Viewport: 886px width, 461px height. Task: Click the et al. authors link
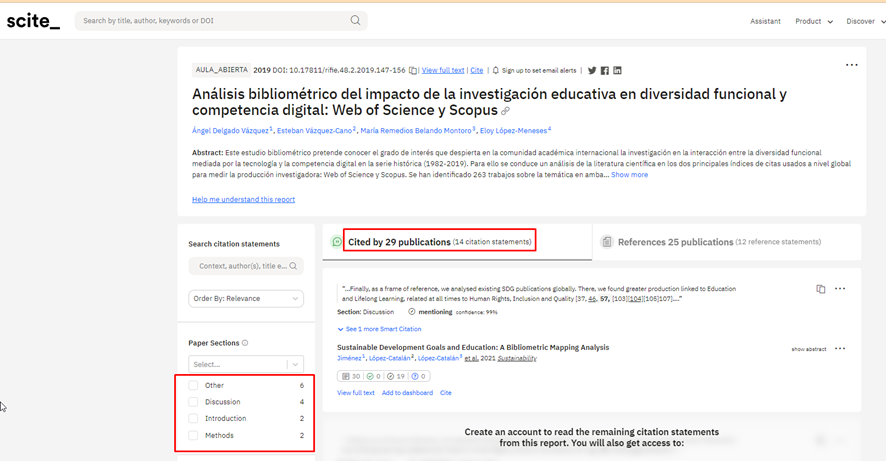[x=471, y=358]
